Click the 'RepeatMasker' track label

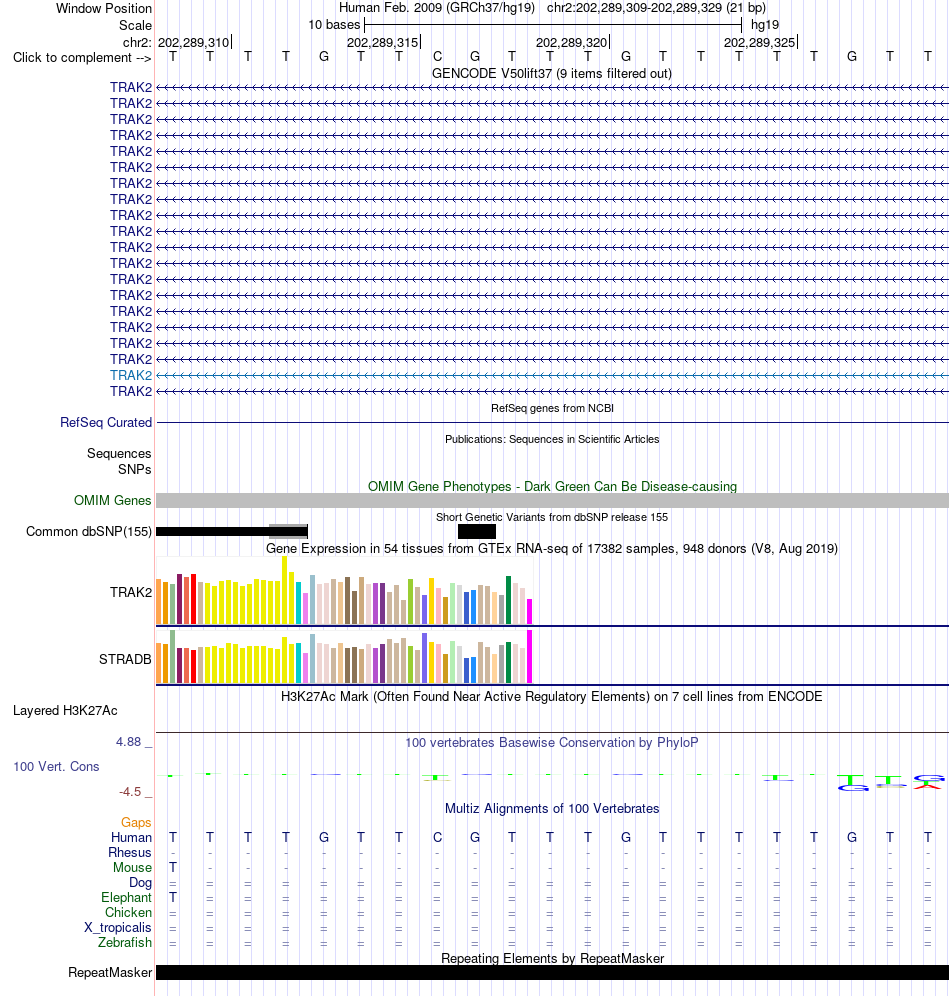pyautogui.click(x=110, y=973)
